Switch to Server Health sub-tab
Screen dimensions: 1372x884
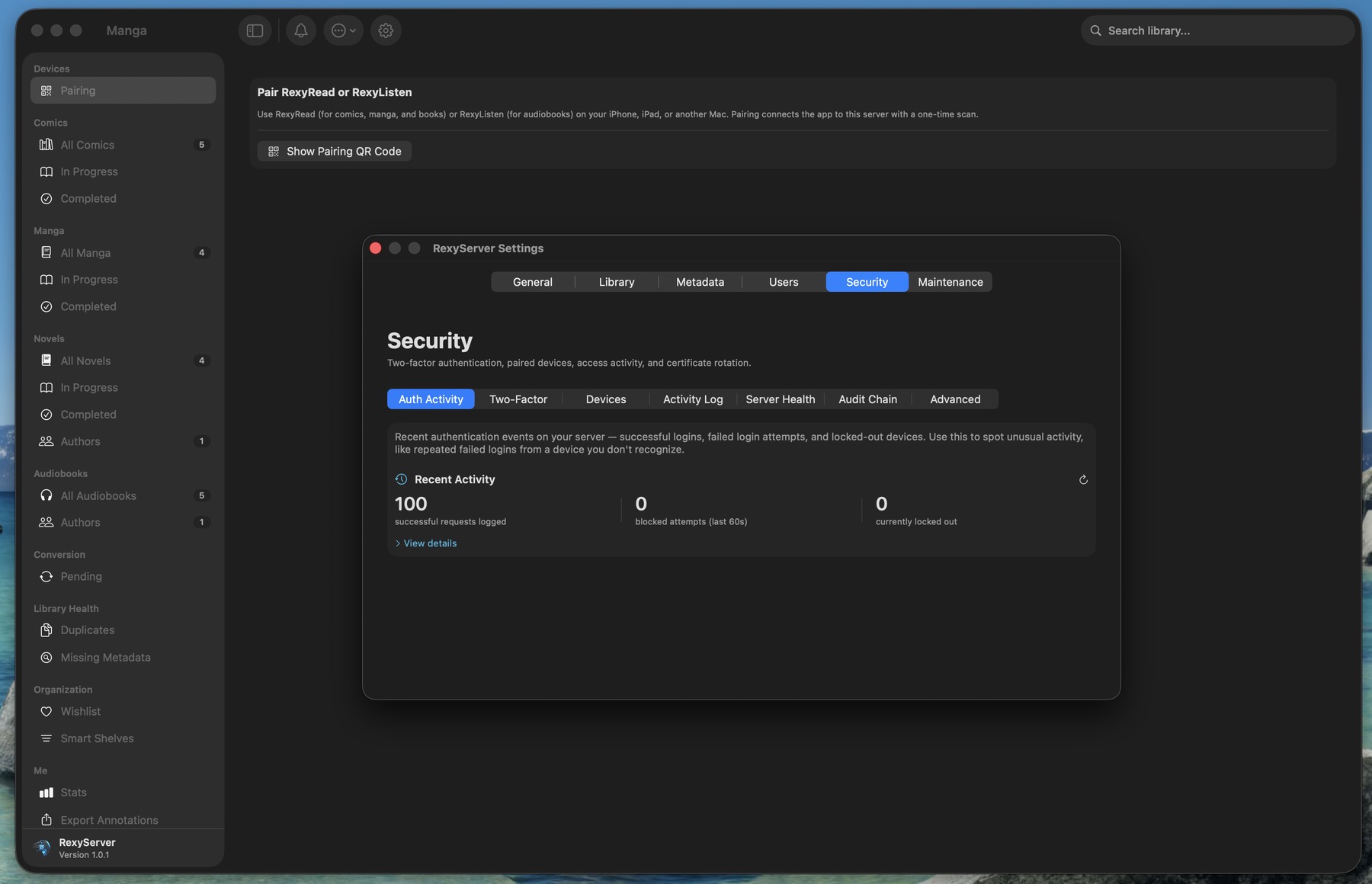pos(781,399)
